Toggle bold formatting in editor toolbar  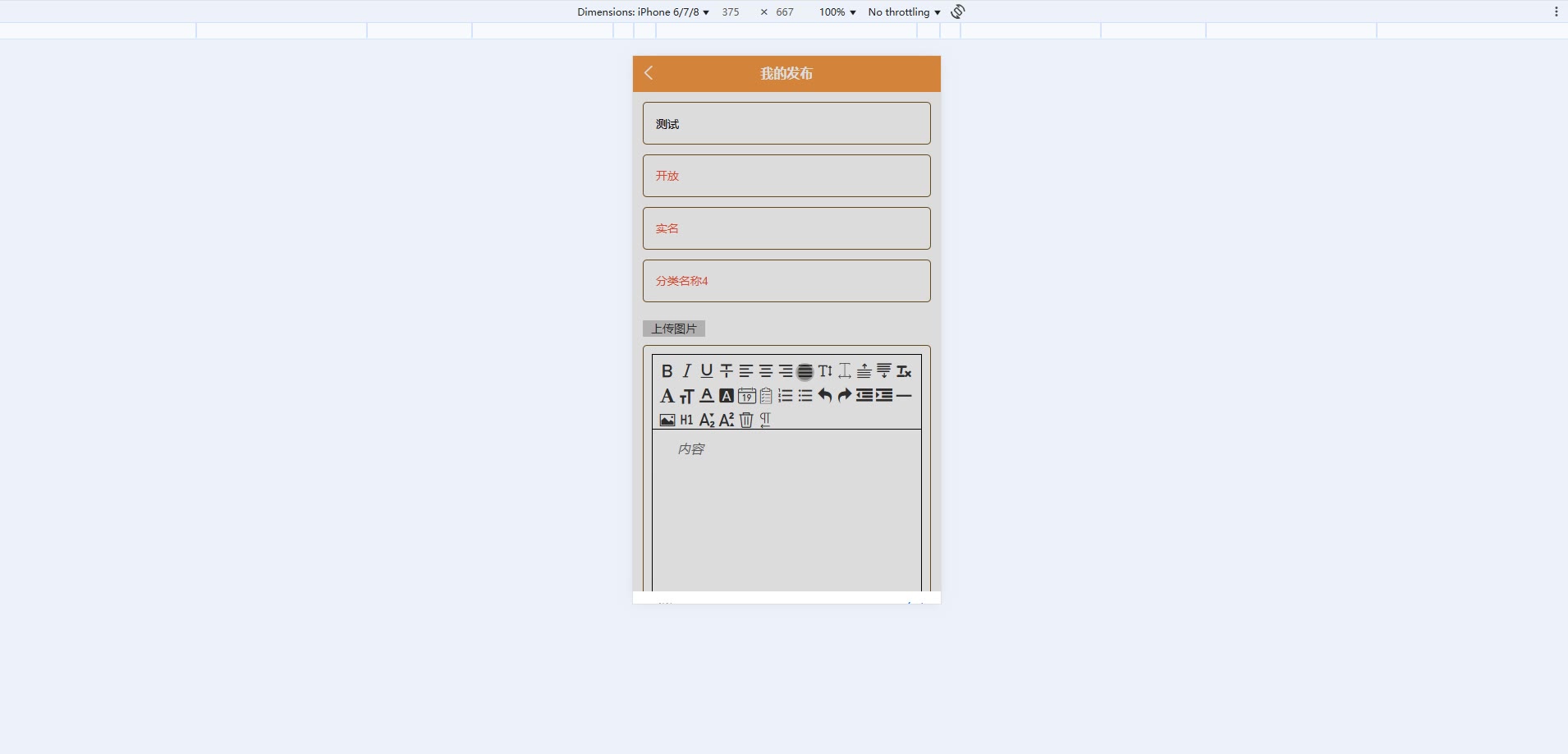click(x=667, y=371)
